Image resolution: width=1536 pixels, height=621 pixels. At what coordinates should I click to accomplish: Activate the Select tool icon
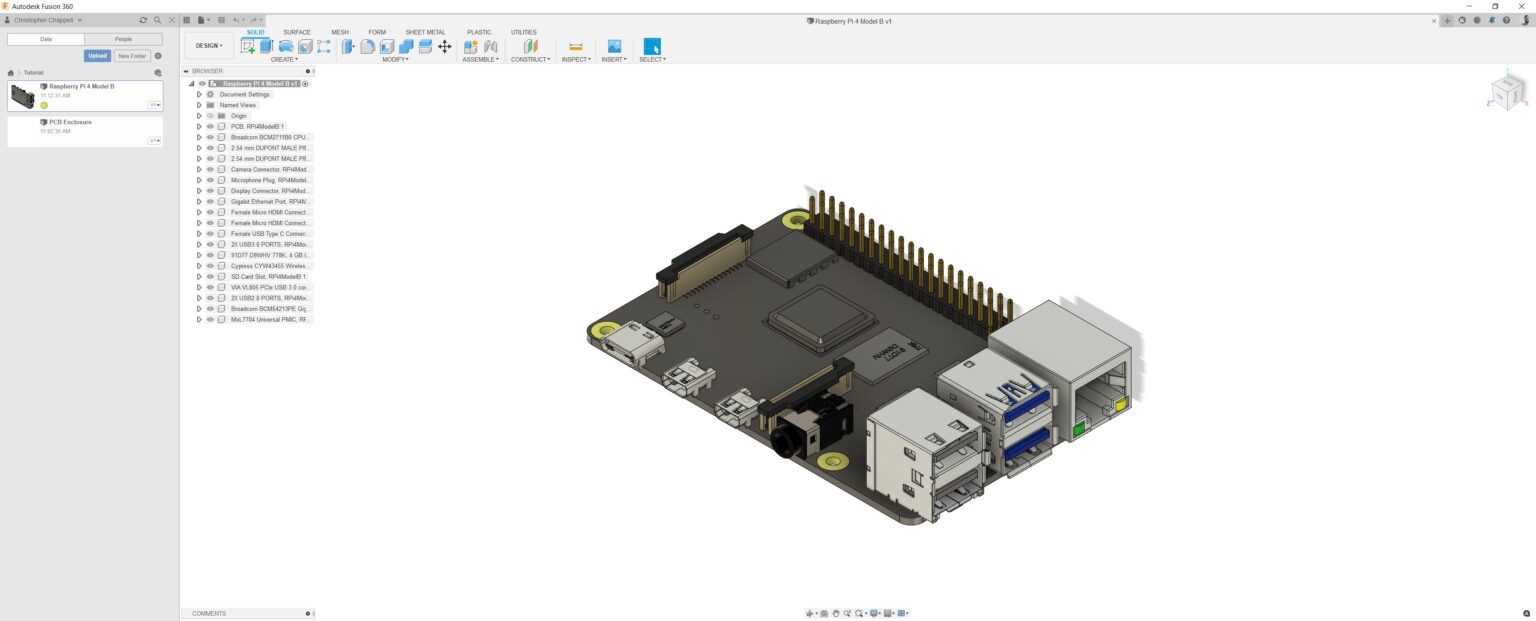(x=652, y=46)
